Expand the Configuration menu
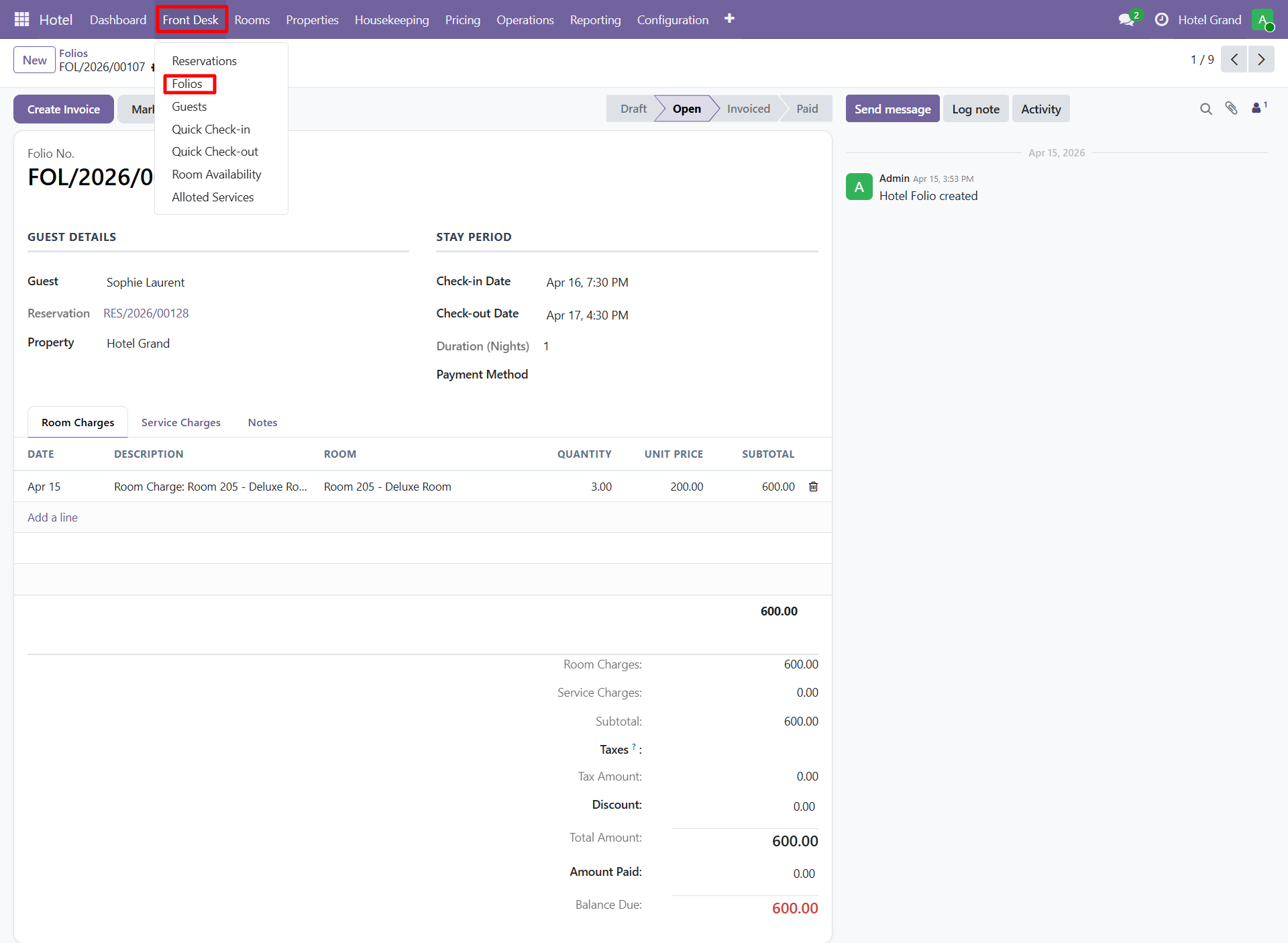The width and height of the screenshot is (1288, 943). 672,19
